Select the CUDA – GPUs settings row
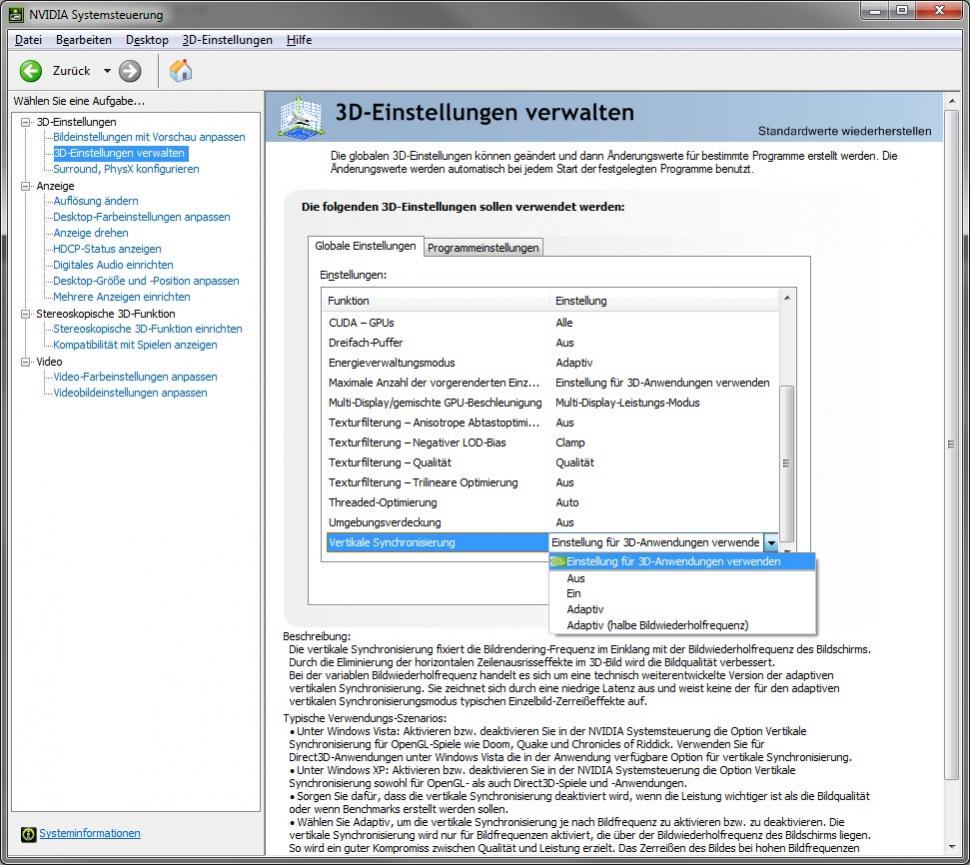This screenshot has height=865, width=970. click(x=552, y=323)
